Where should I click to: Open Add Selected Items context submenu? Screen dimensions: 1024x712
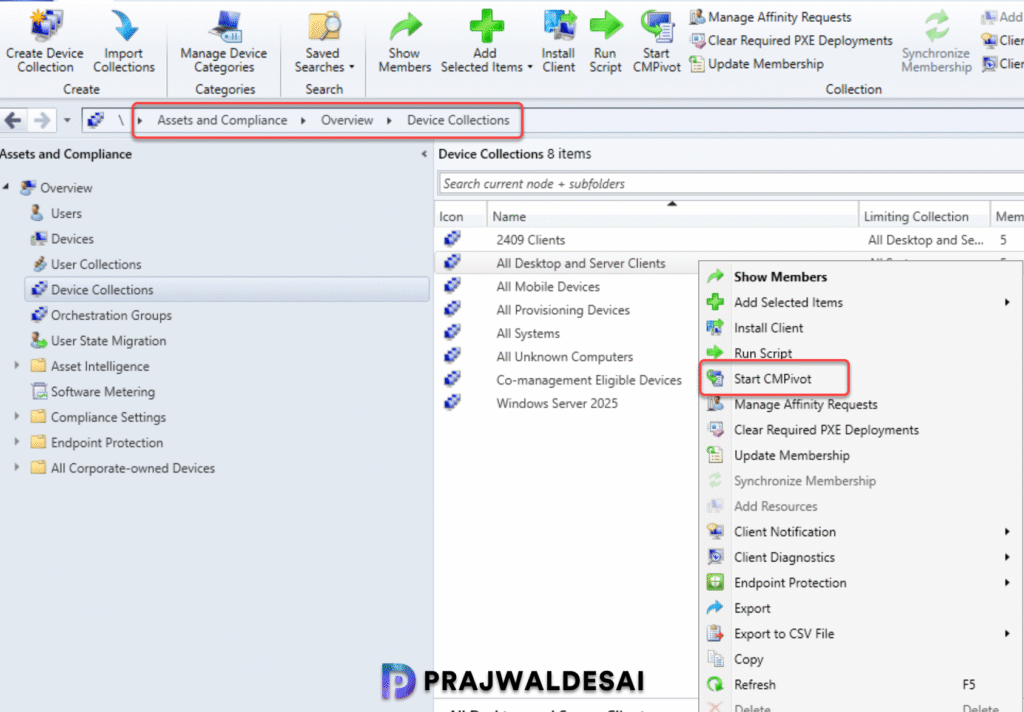pyautogui.click(x=859, y=302)
